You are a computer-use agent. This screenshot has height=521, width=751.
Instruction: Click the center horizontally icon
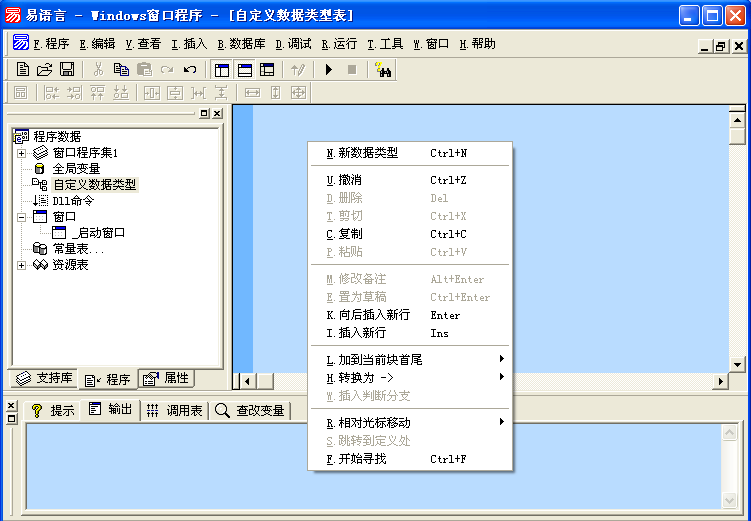coord(152,92)
